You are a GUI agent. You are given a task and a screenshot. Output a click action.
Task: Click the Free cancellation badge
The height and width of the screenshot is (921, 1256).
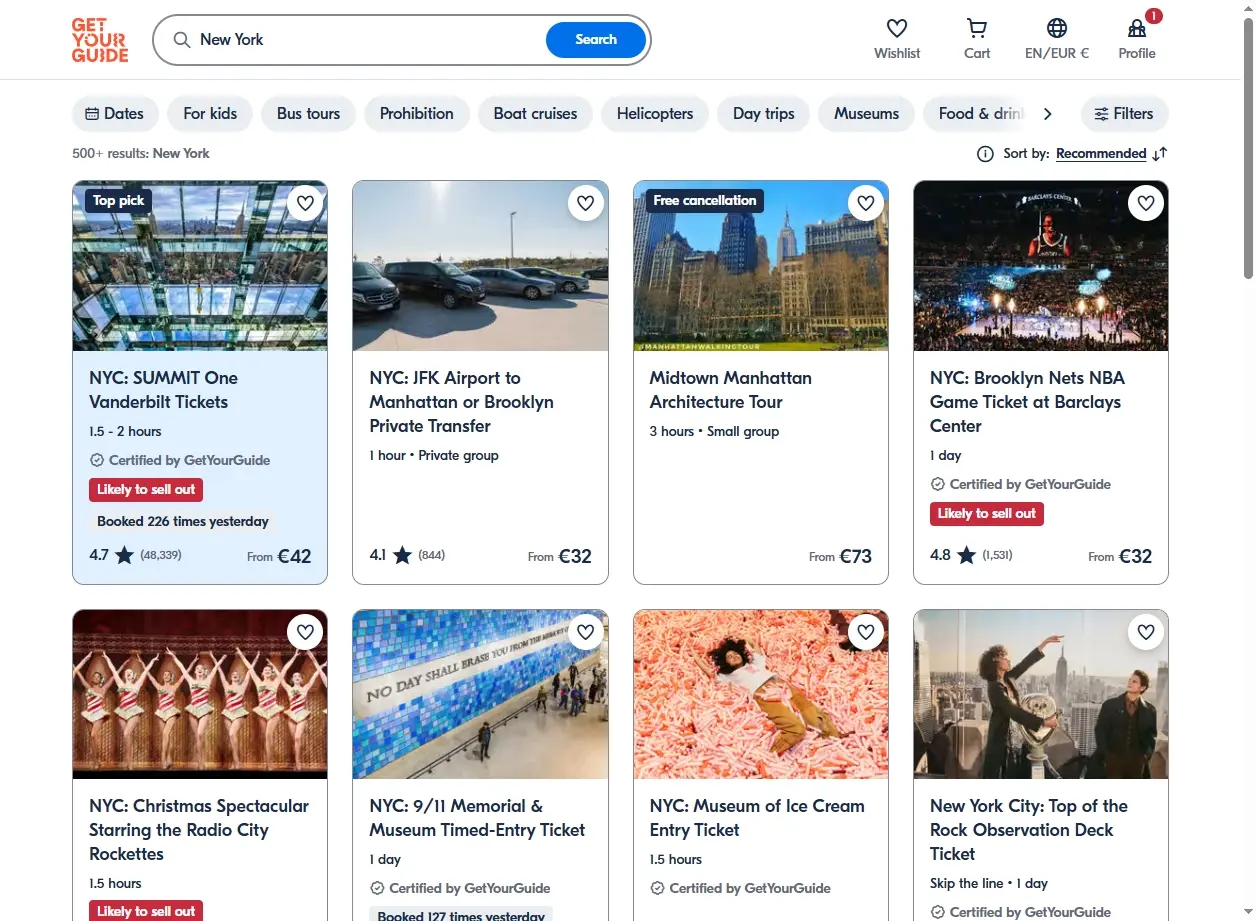tap(705, 201)
